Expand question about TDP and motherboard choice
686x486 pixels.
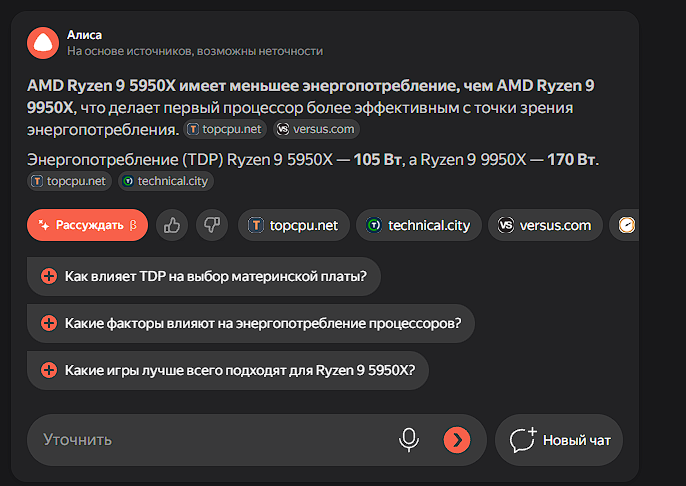tap(204, 276)
